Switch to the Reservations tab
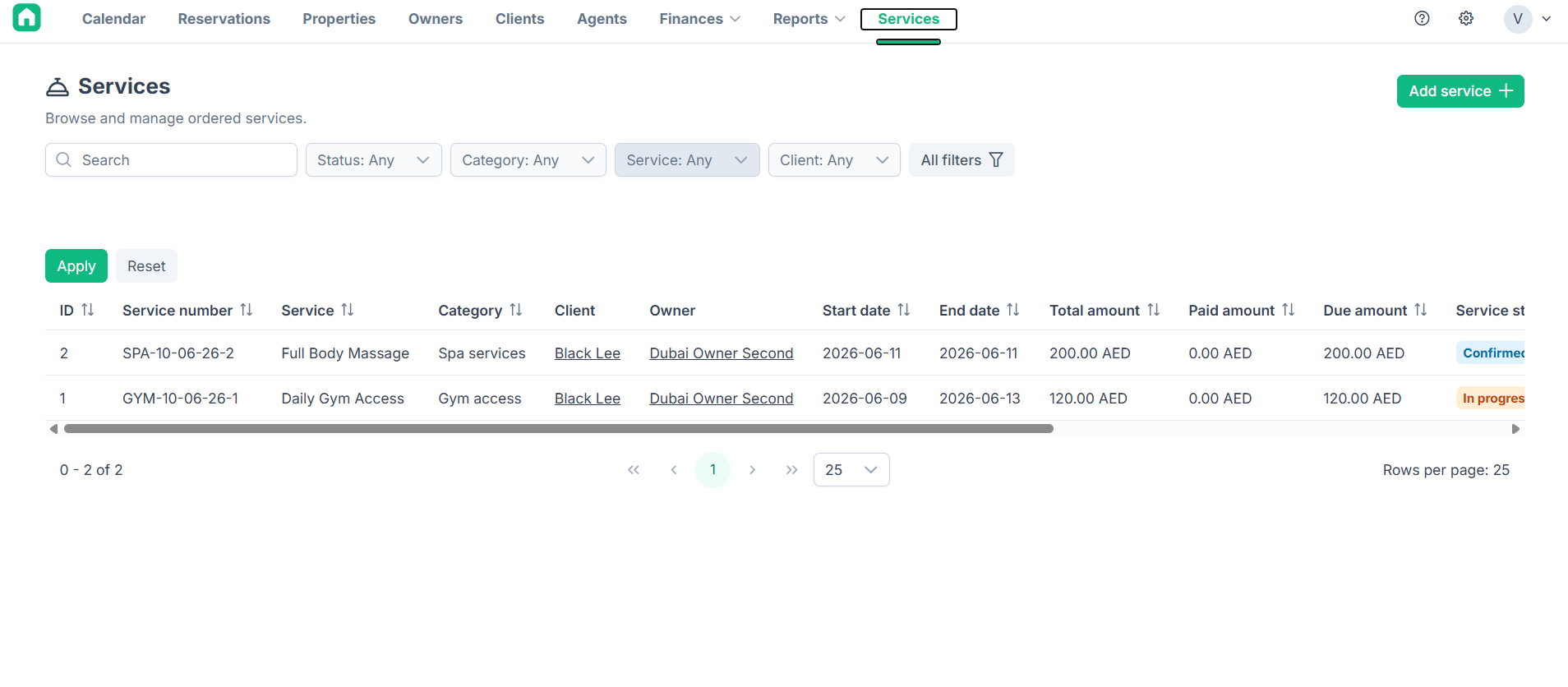 click(x=224, y=19)
